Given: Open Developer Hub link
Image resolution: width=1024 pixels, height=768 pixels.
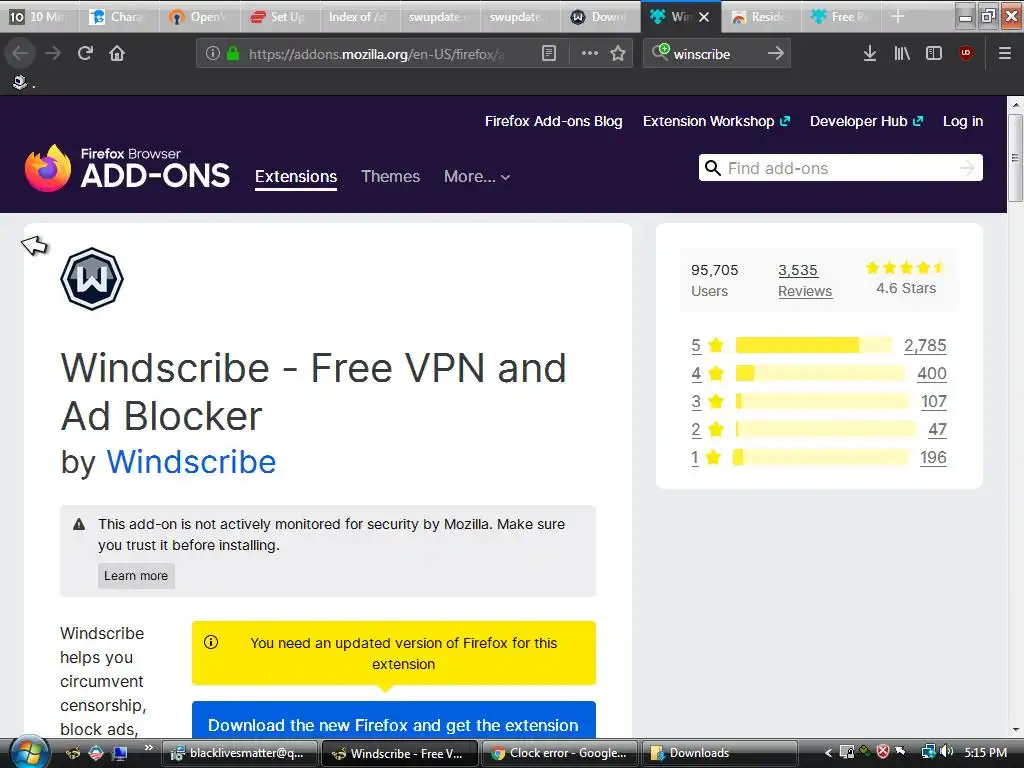Looking at the screenshot, I should coord(867,121).
